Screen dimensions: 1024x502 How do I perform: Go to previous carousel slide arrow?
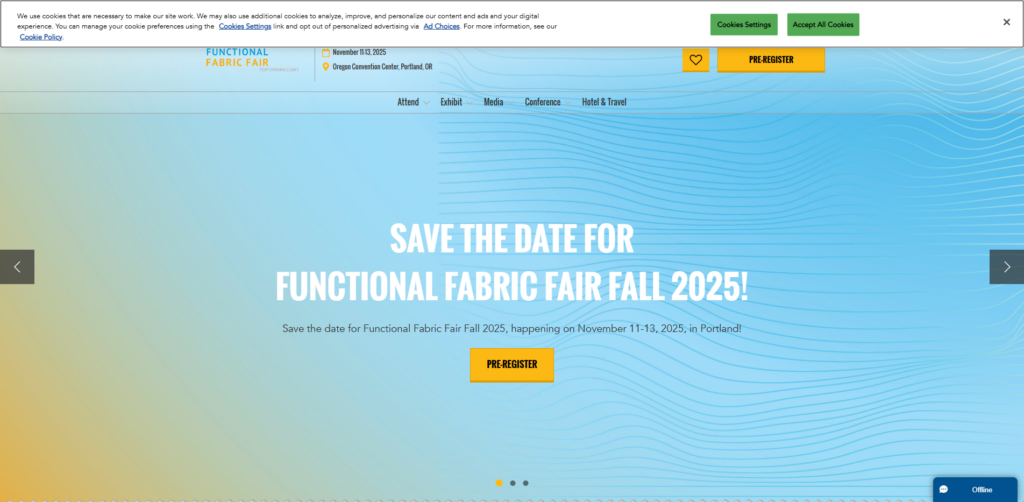(17, 266)
